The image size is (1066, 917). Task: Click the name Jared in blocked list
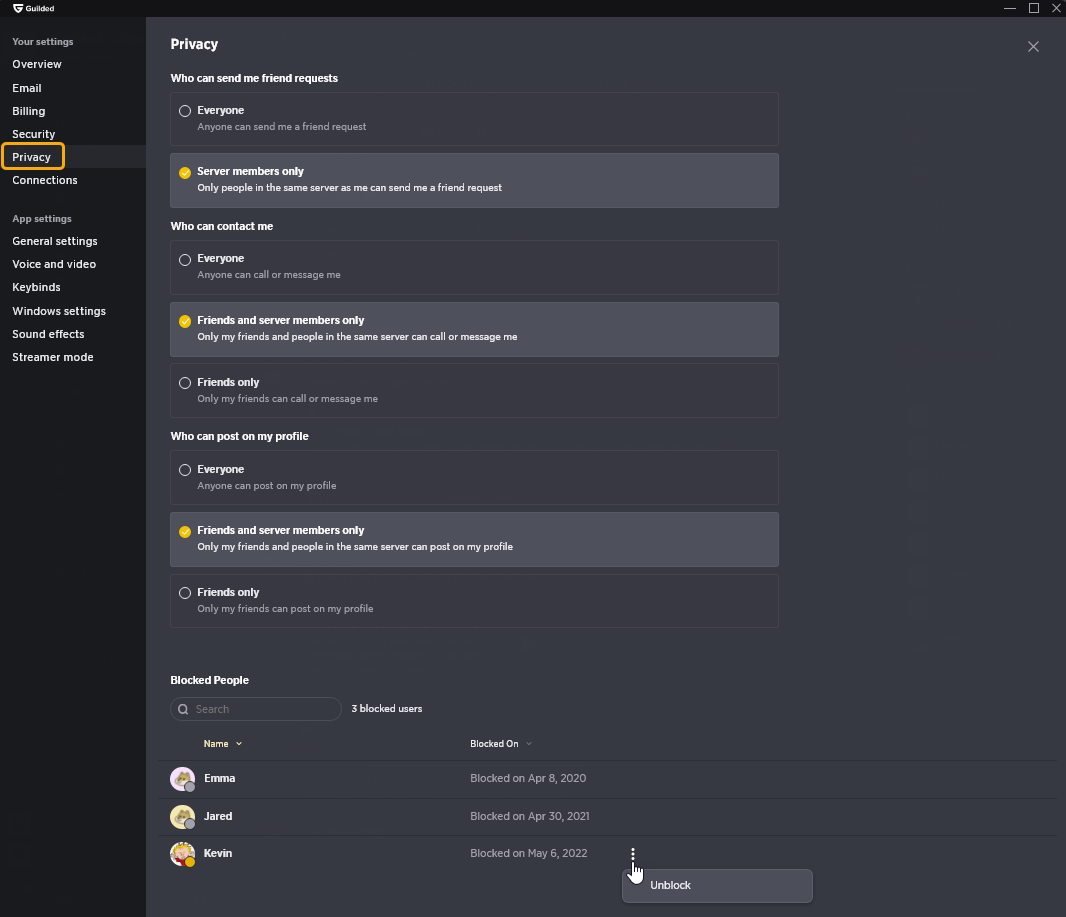218,816
